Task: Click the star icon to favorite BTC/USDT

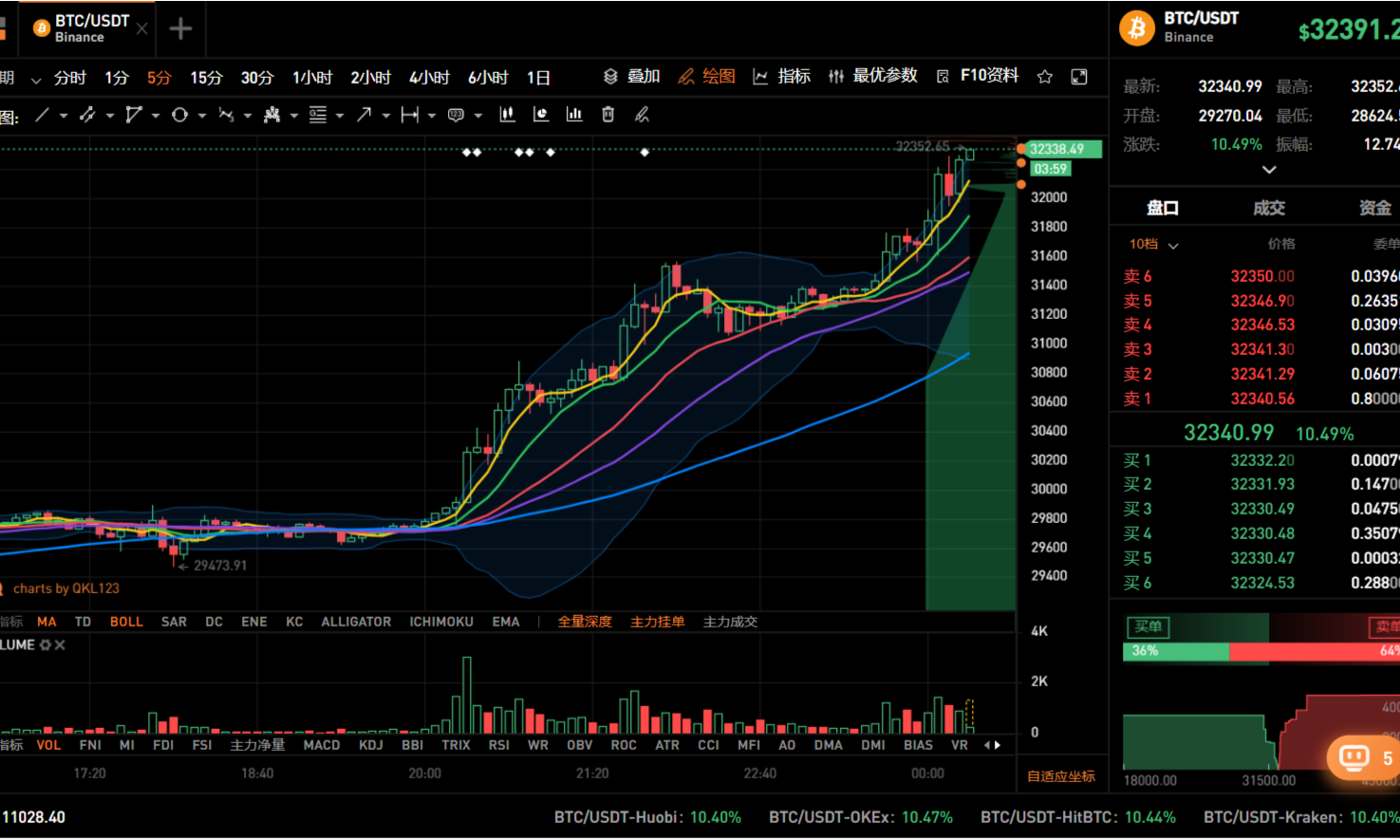Action: 1045,77
